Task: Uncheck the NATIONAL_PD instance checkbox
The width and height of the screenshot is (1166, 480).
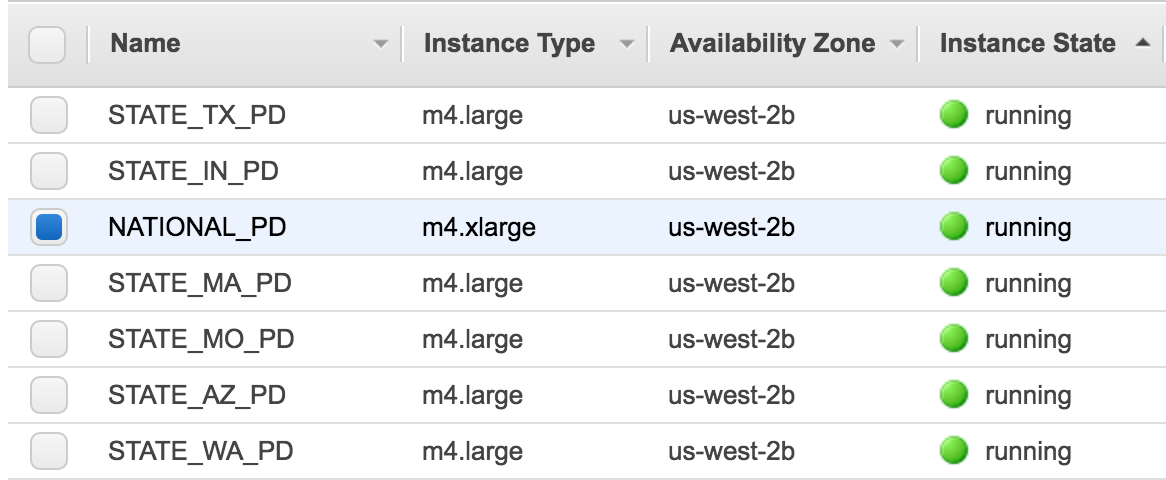Action: [49, 227]
